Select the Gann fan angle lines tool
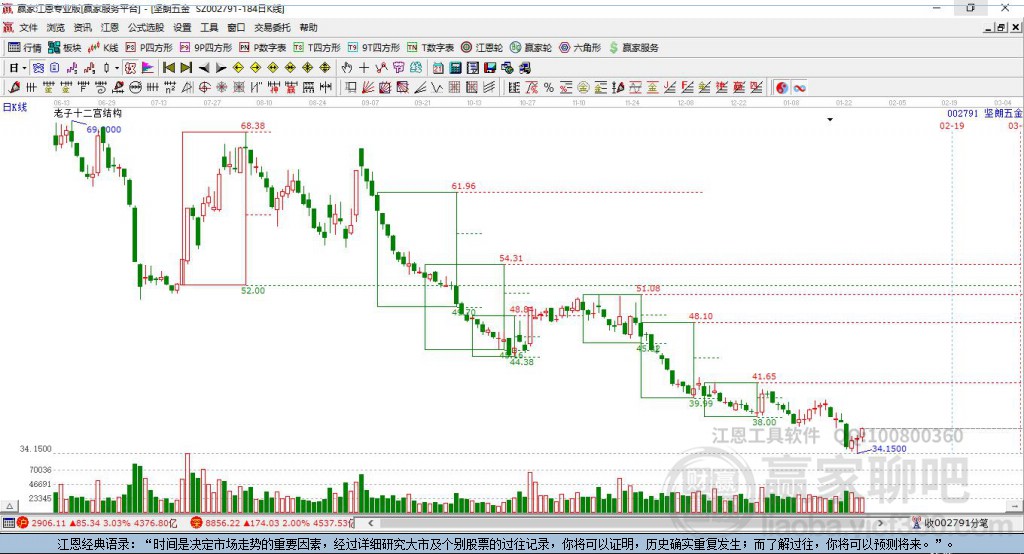 (x=368, y=88)
